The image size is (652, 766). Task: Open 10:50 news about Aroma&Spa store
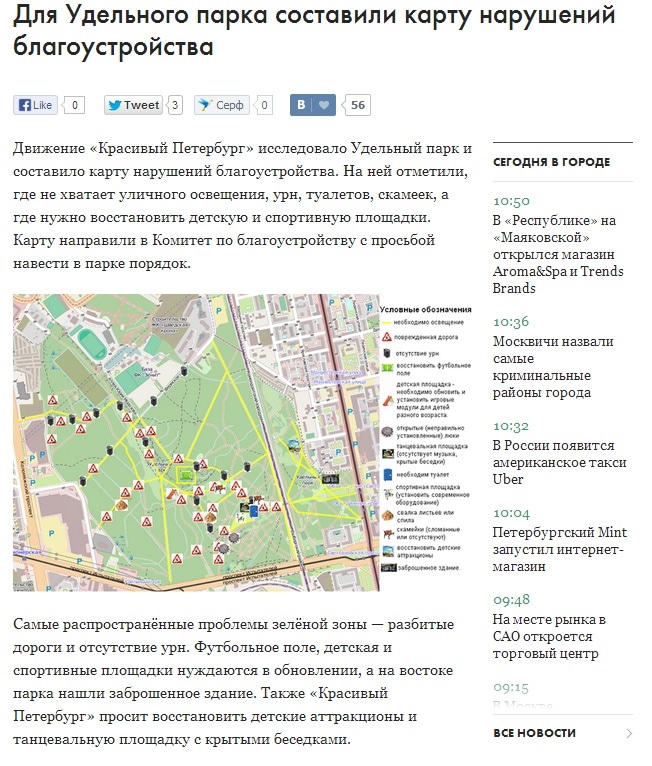(557, 254)
